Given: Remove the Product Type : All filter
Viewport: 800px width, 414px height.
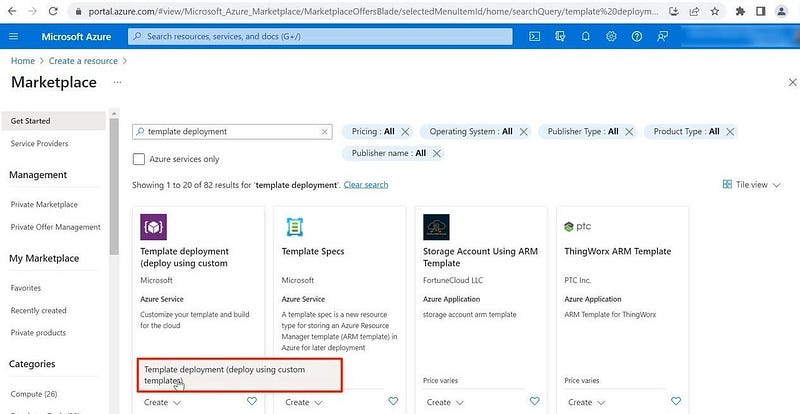Looking at the screenshot, I should point(730,132).
